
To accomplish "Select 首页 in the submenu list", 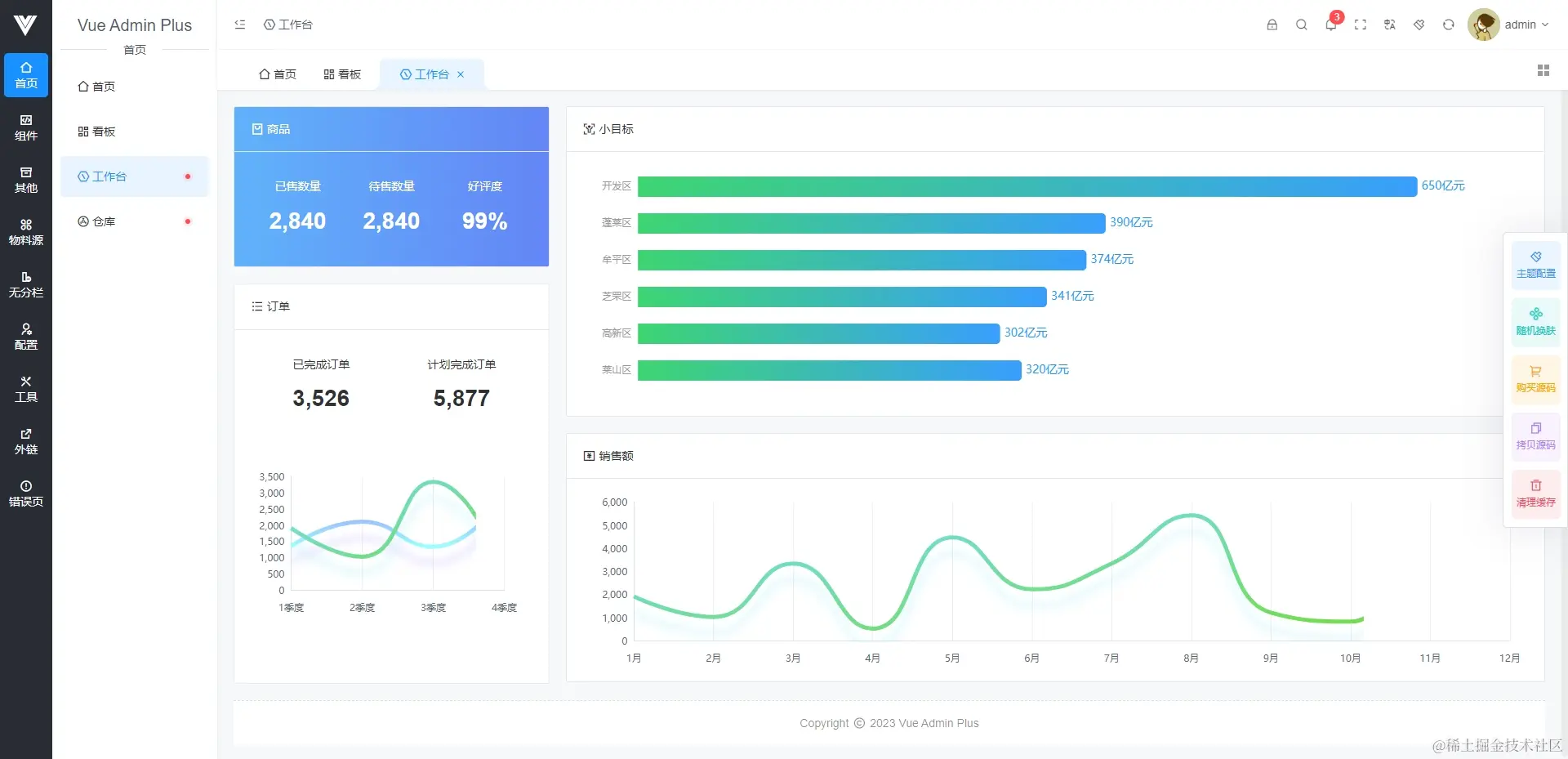I will 135,87.
